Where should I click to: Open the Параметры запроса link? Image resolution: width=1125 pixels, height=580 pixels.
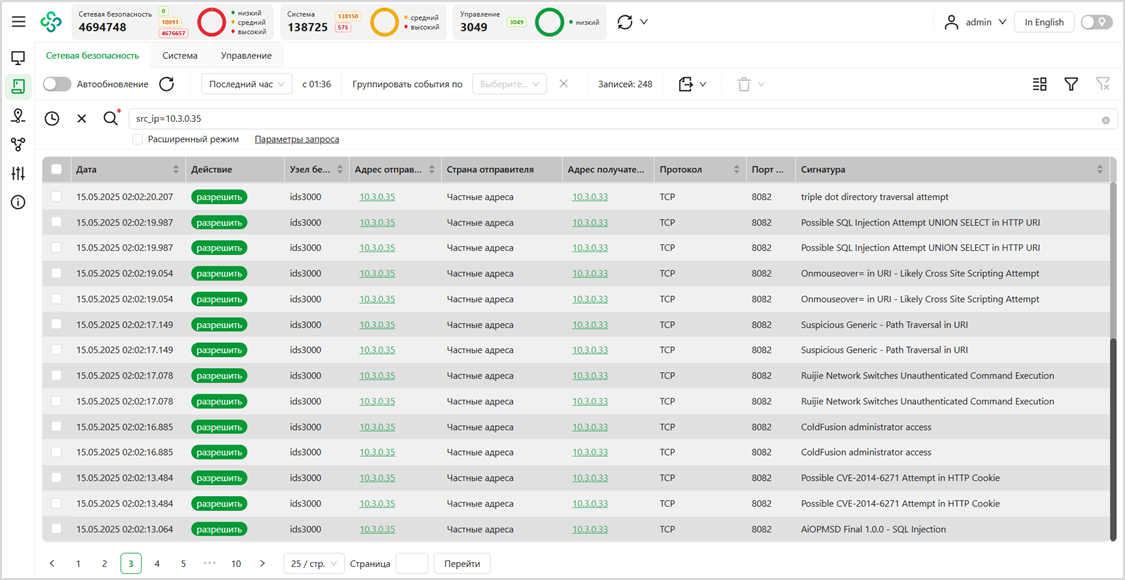(x=296, y=139)
